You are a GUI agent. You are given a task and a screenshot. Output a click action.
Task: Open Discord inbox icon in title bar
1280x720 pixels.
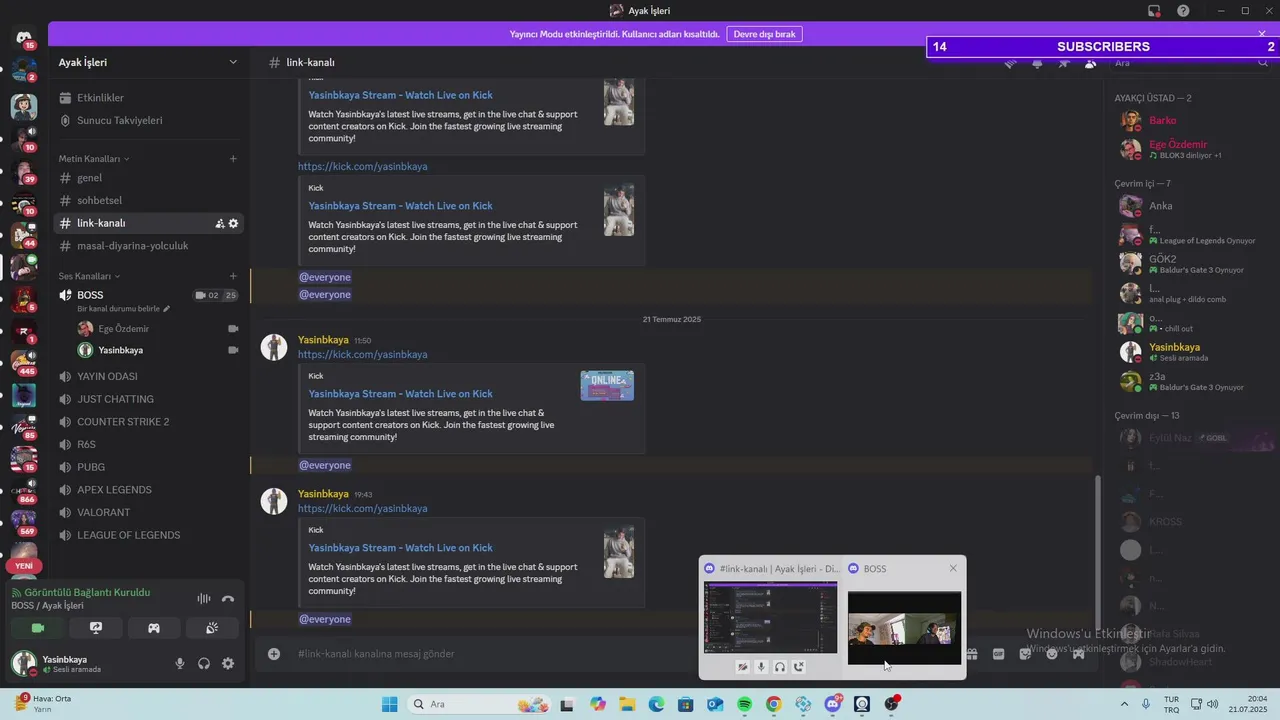(1154, 11)
